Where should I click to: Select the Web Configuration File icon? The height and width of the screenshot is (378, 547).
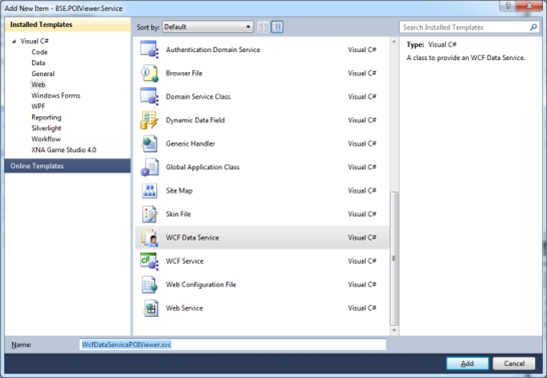click(149, 285)
